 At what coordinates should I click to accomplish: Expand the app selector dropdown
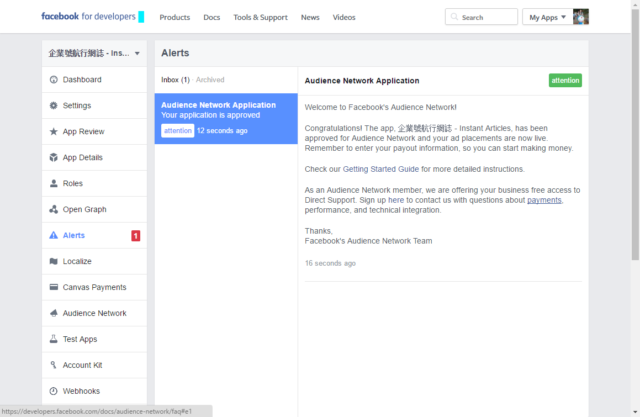click(94, 53)
